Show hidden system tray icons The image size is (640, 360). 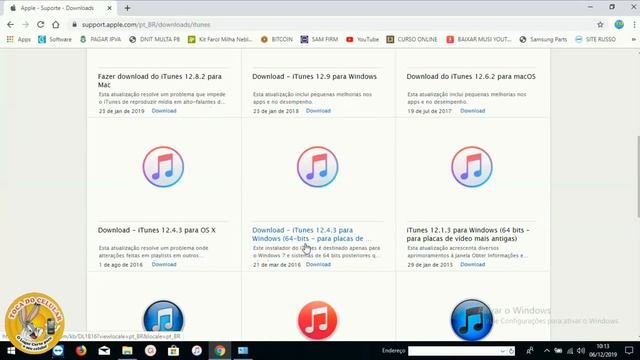[x=547, y=351]
